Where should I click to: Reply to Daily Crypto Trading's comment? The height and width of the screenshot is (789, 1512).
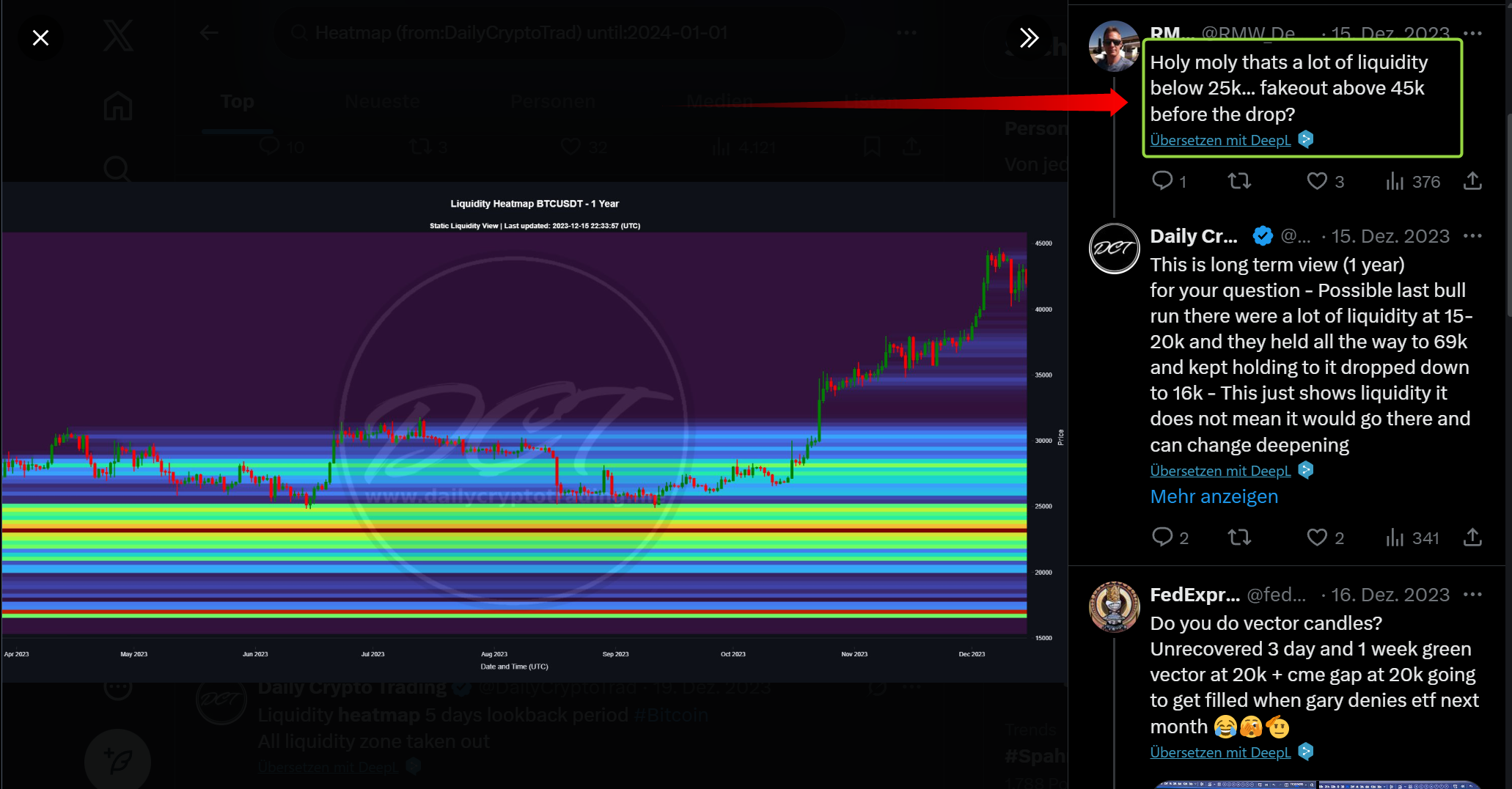[1162, 537]
